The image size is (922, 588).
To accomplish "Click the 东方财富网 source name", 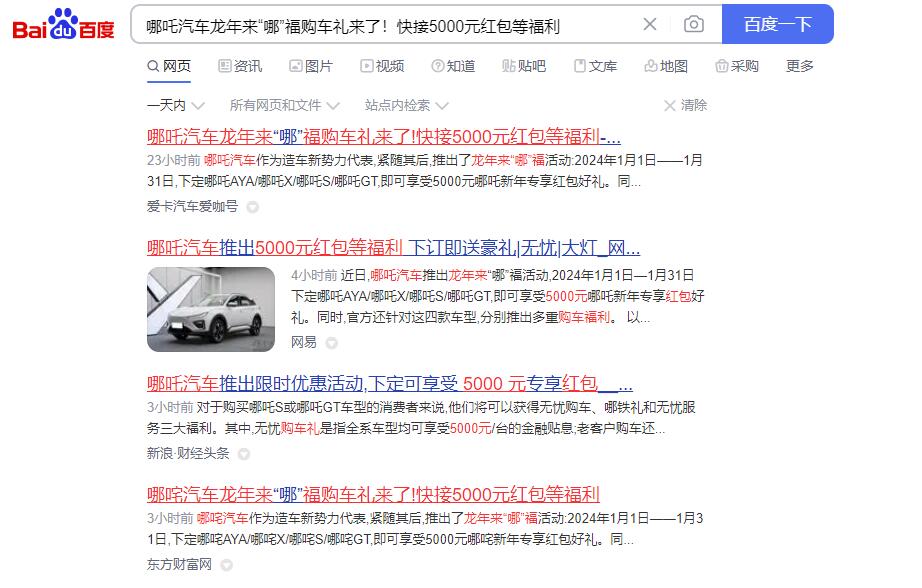I will click(179, 564).
